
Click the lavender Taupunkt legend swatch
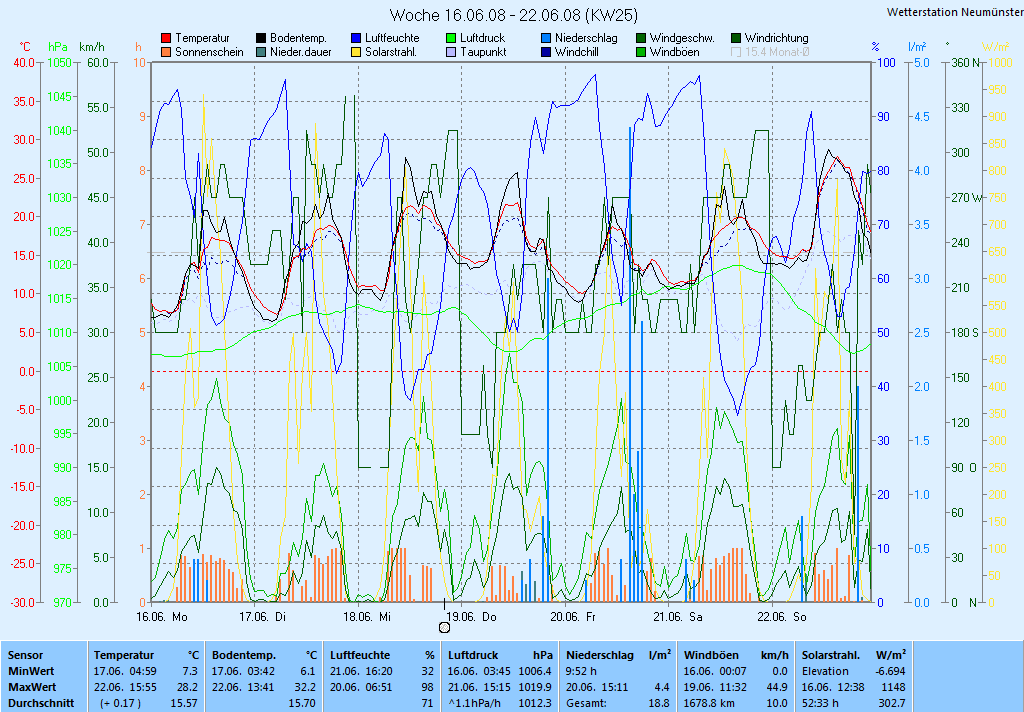(451, 52)
